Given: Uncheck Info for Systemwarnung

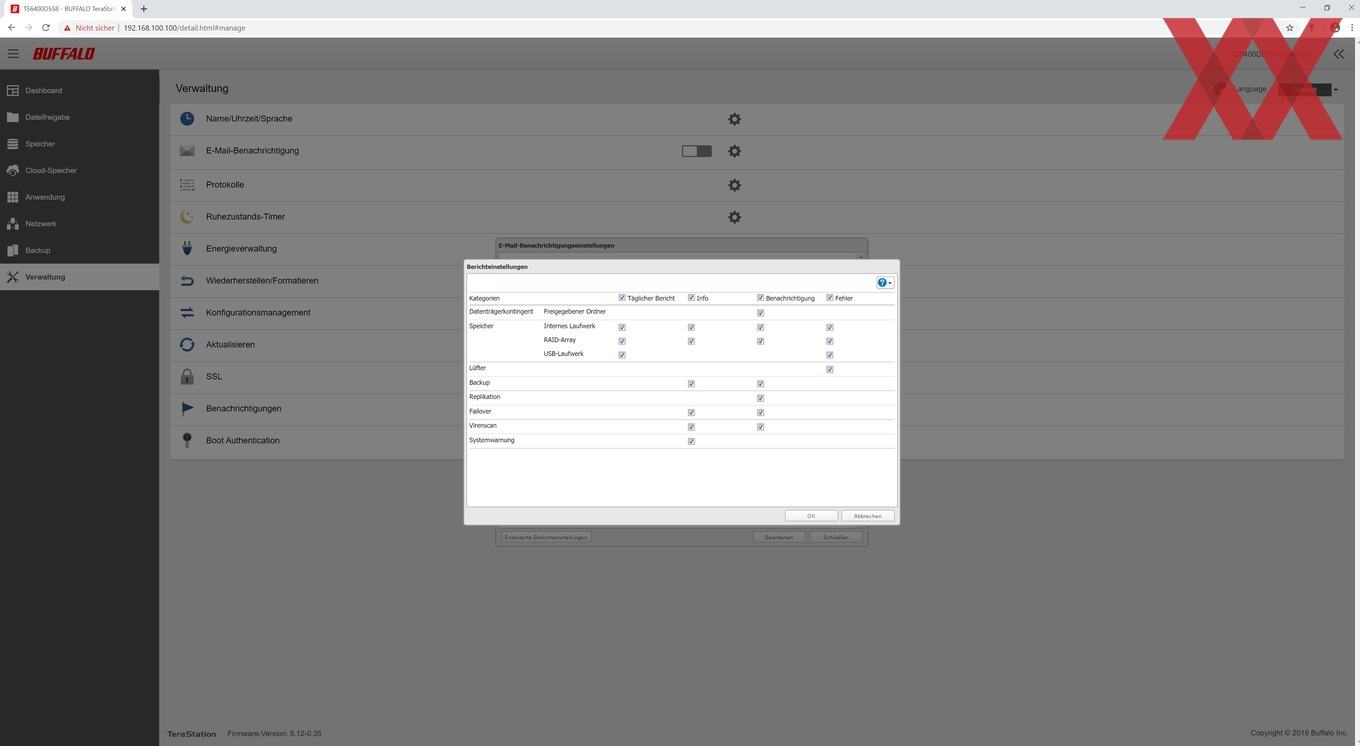Looking at the screenshot, I should (x=691, y=441).
